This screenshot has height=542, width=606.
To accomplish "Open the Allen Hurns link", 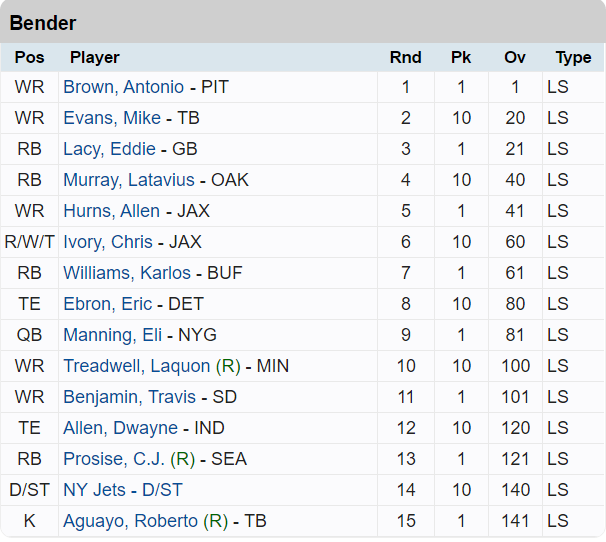I will coord(112,211).
